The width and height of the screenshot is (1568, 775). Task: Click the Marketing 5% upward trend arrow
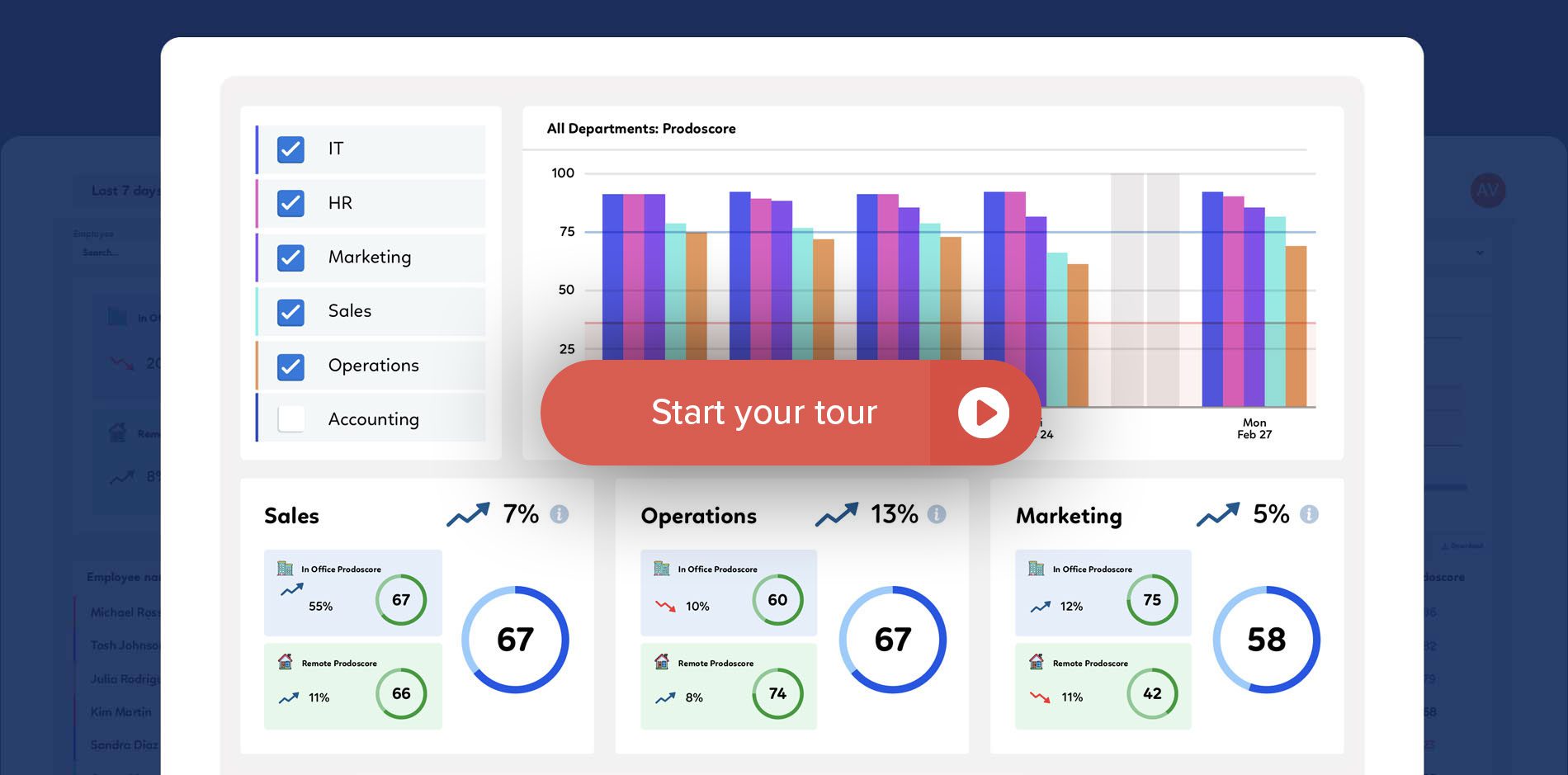tap(1218, 514)
